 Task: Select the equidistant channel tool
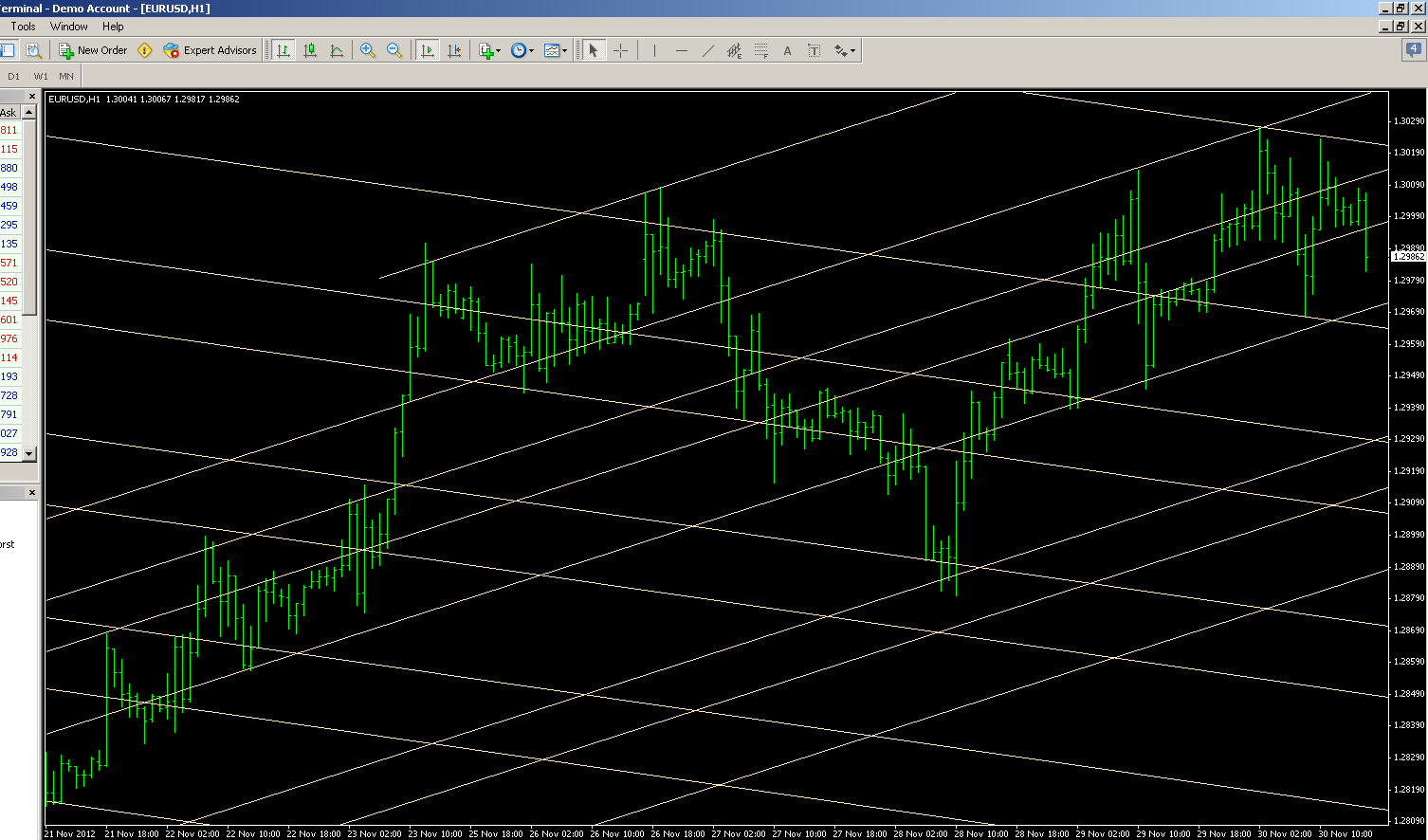click(734, 50)
